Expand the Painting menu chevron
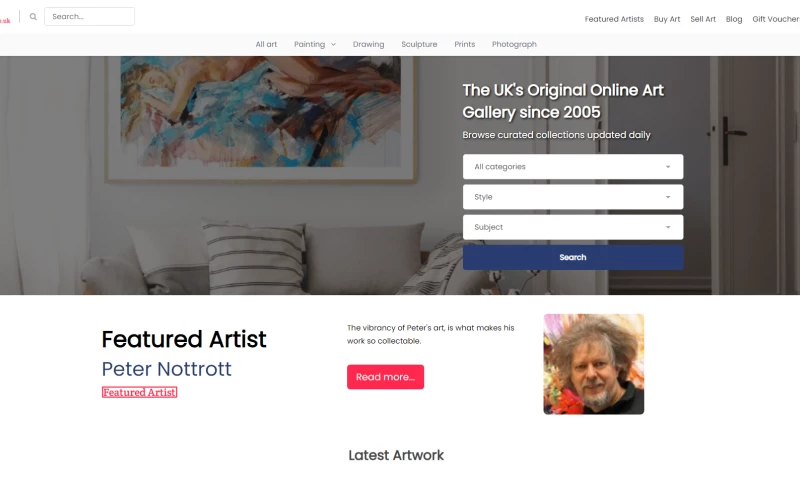The image size is (800, 480). pos(333,44)
